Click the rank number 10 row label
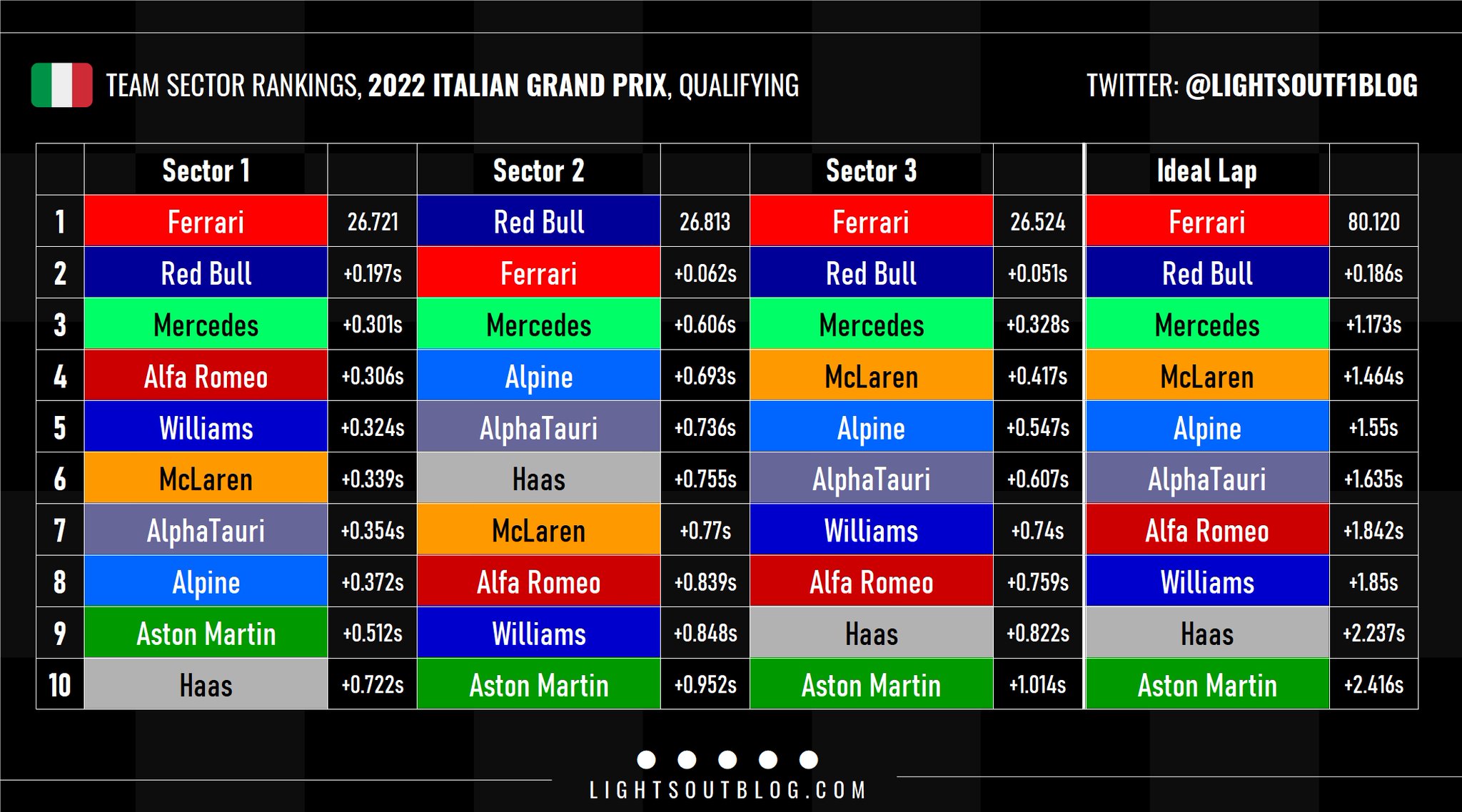 [x=60, y=685]
